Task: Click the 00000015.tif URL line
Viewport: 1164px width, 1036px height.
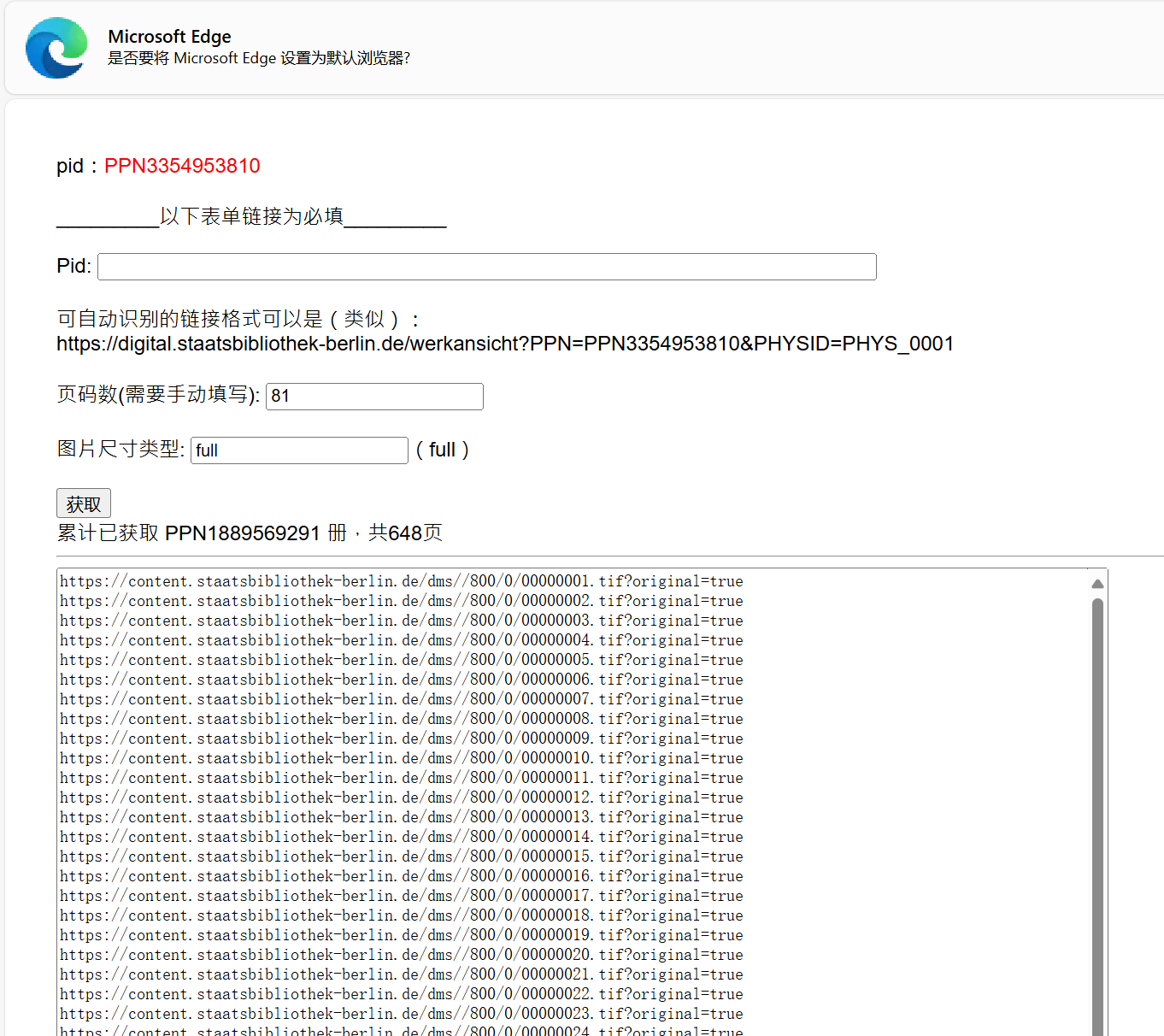Action: 401,856
